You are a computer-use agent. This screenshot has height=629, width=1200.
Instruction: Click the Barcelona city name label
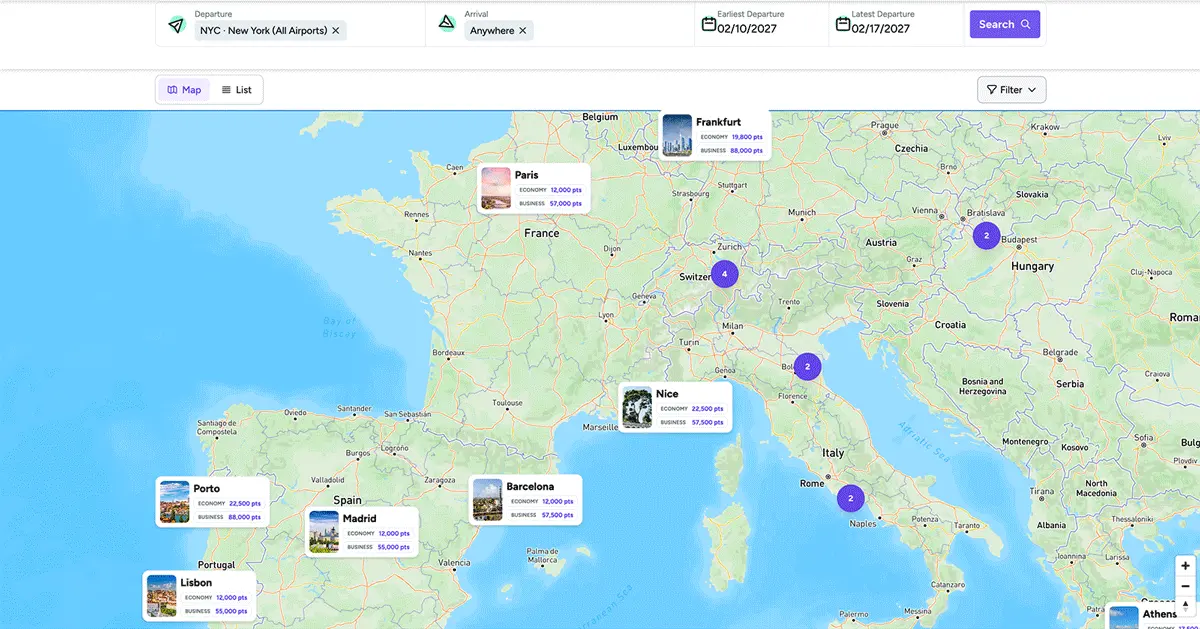[x=530, y=487]
